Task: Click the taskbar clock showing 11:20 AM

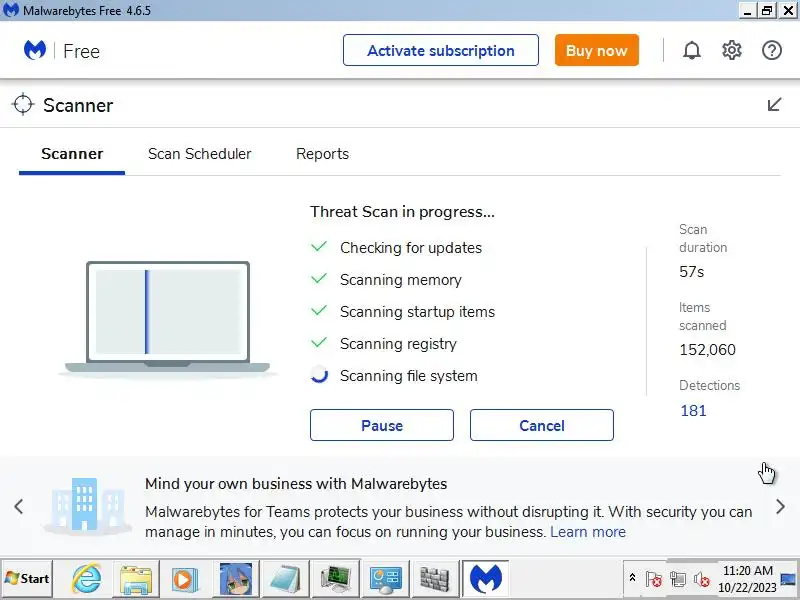Action: [x=747, y=579]
